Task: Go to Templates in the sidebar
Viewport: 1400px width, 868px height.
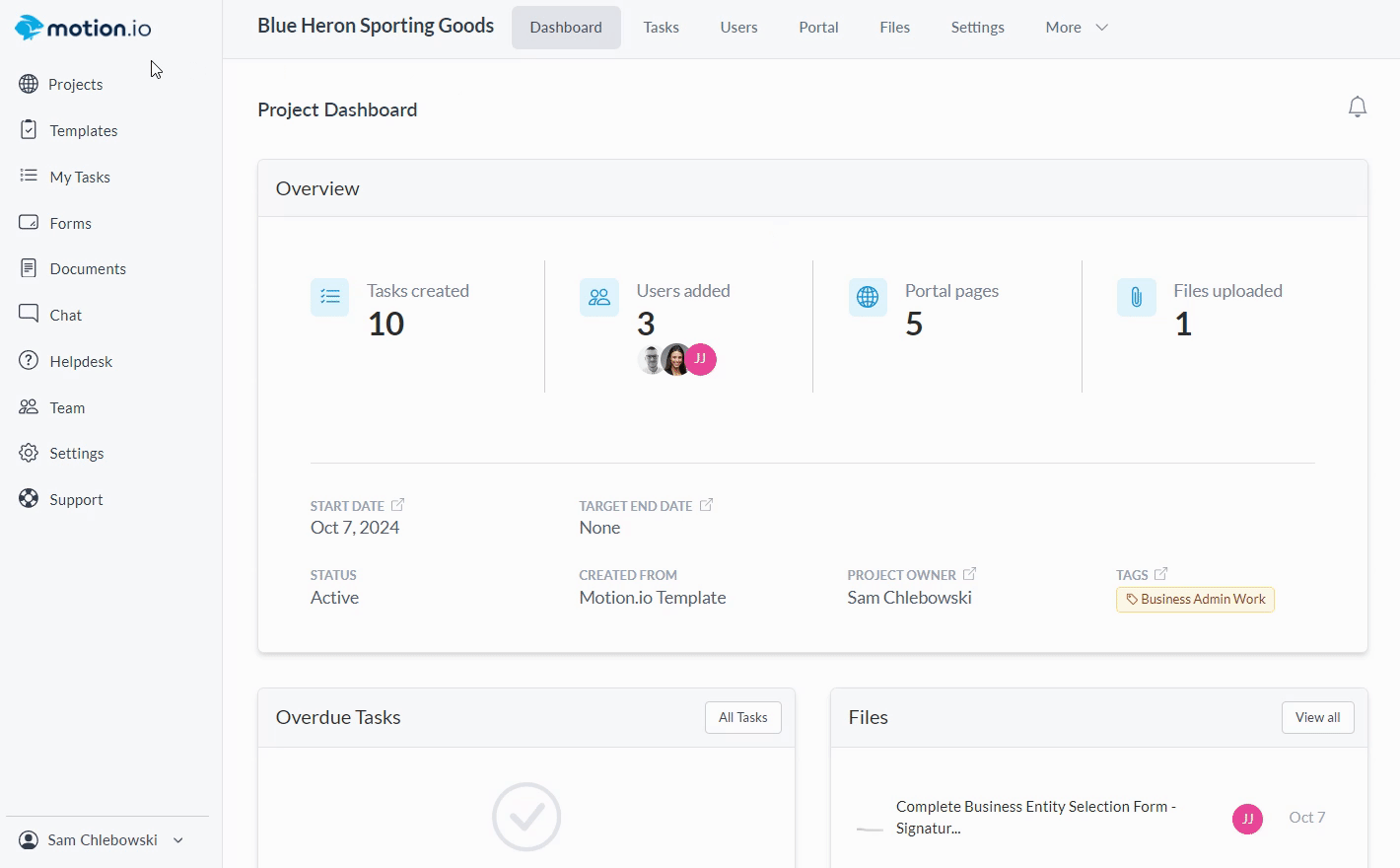Action: coord(84,131)
